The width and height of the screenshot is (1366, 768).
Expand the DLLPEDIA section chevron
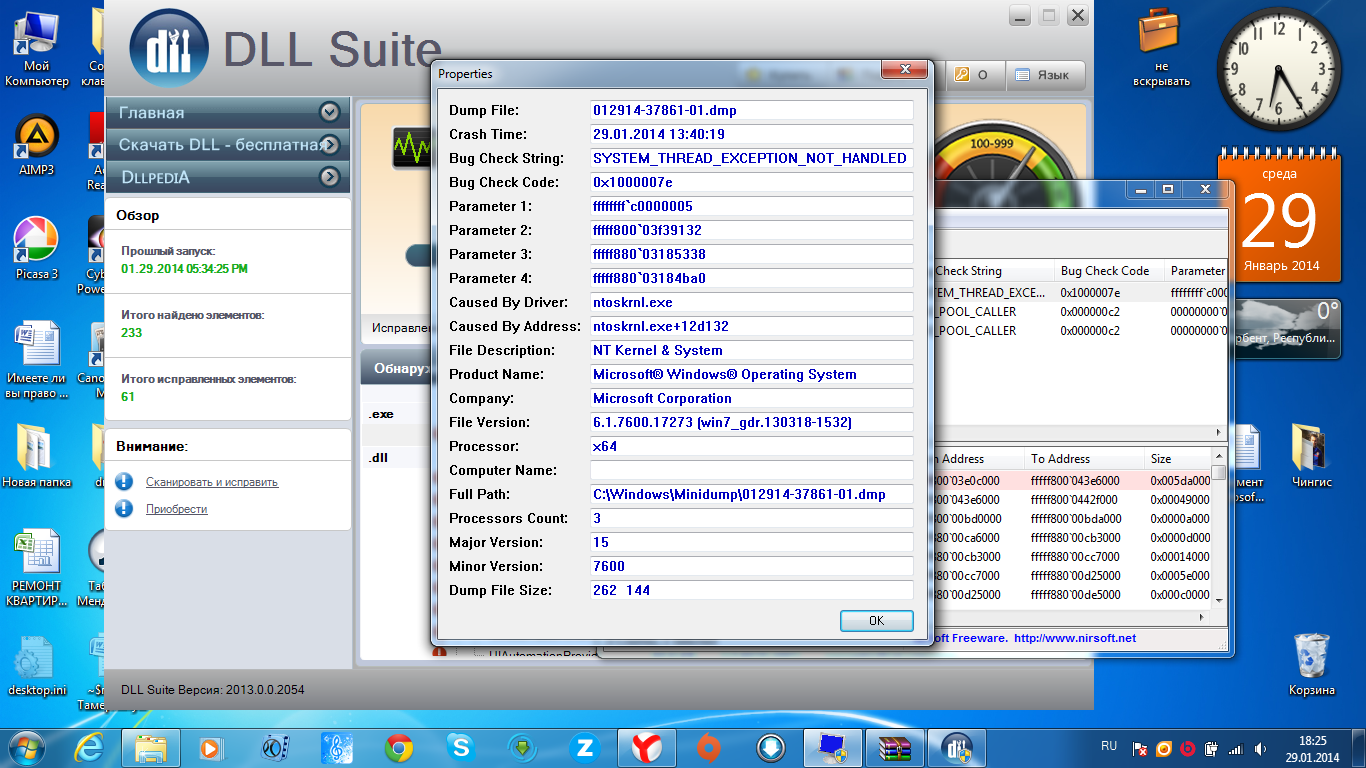(x=329, y=177)
